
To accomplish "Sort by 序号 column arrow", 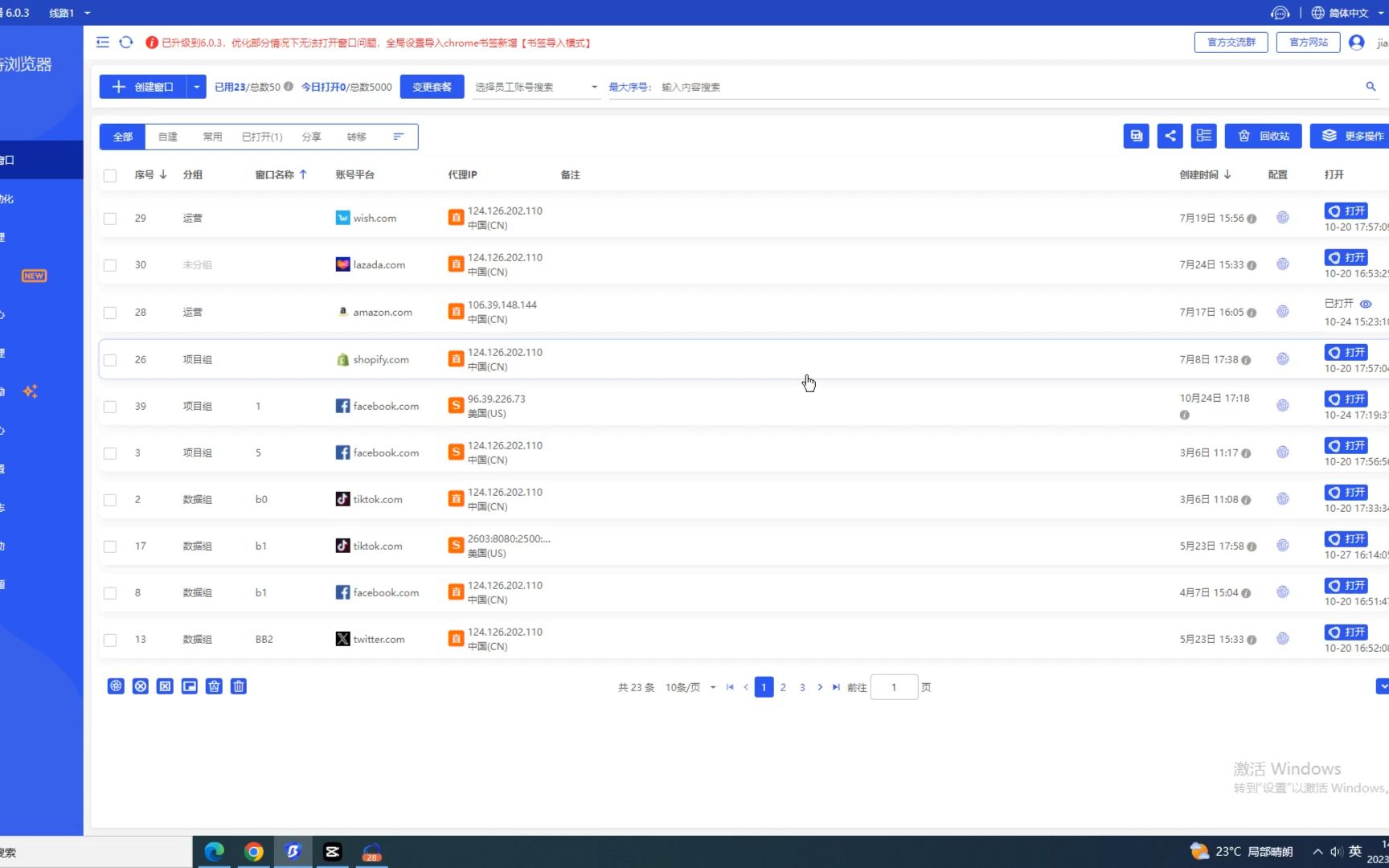I will coord(163,174).
